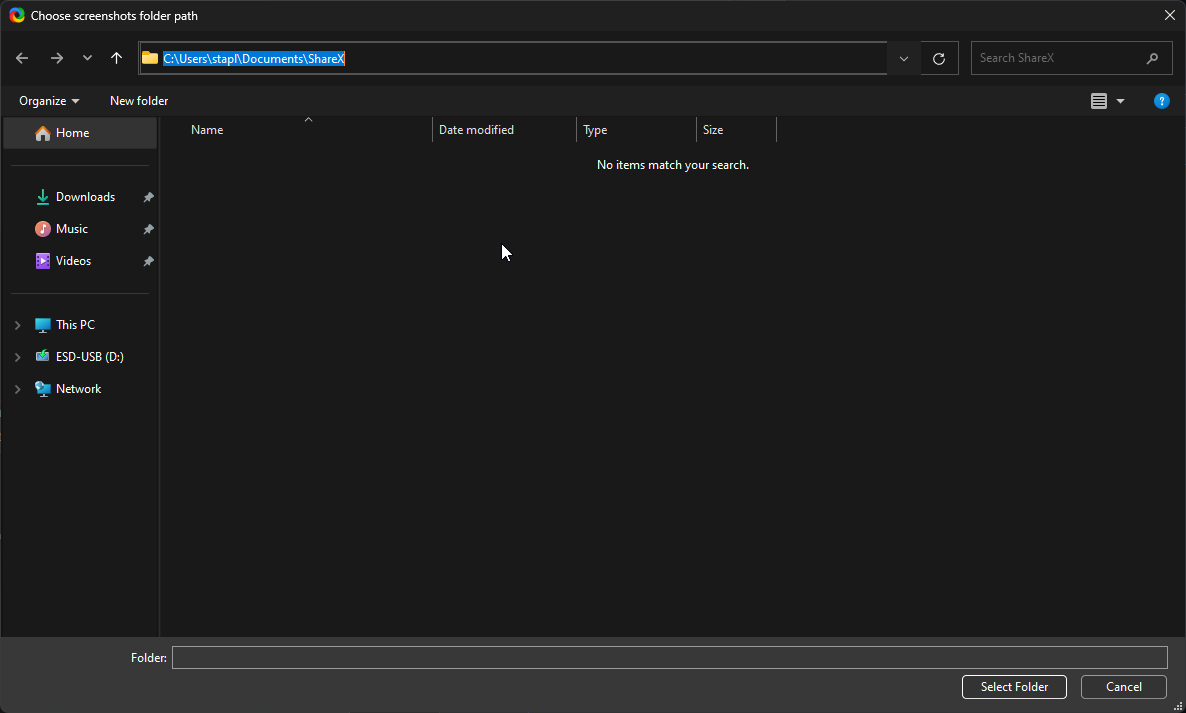
Task: Open the Organize dropdown menu
Action: [48, 100]
